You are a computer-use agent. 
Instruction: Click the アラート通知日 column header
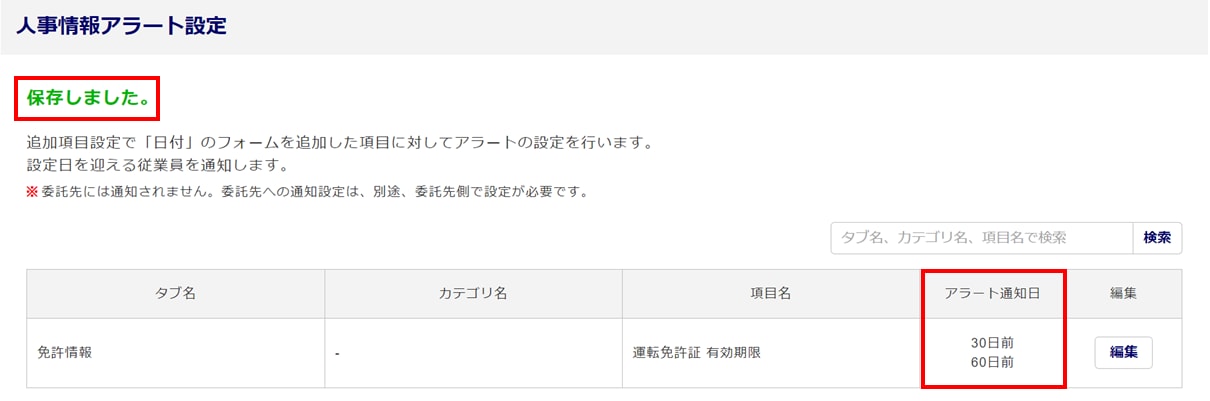(992, 294)
